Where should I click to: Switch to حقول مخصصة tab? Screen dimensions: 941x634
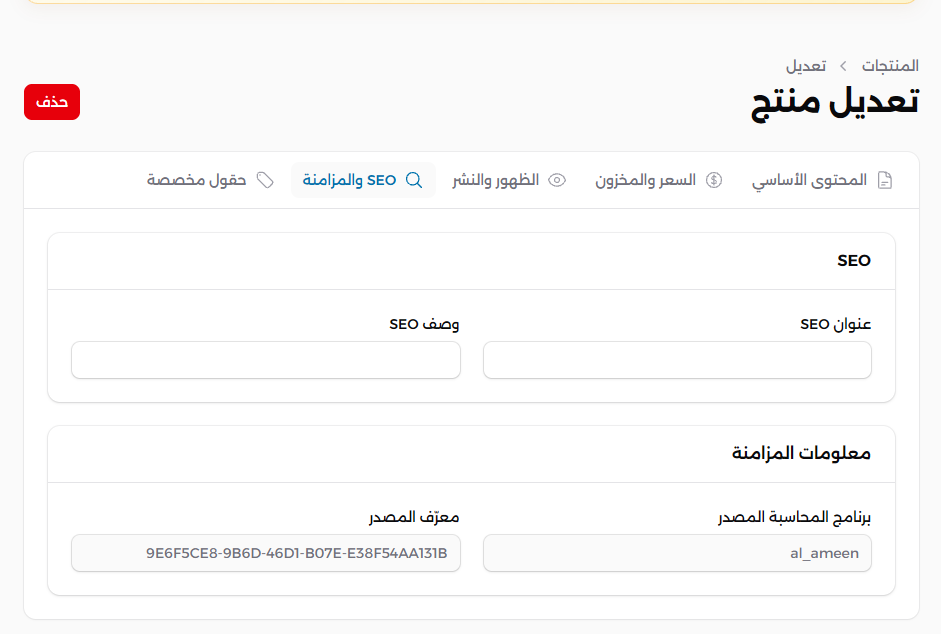(210, 180)
